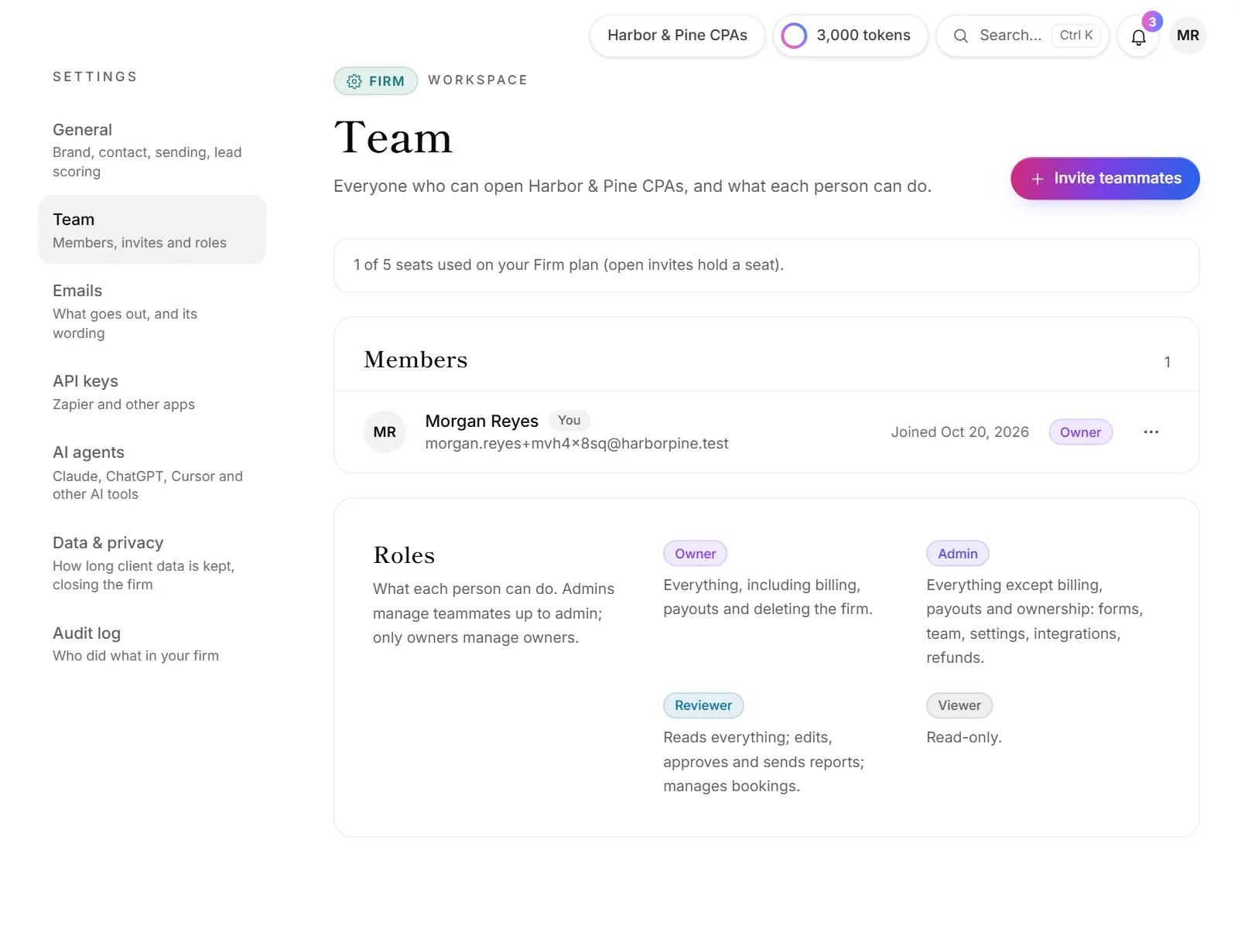This screenshot has width=1238, height=952.
Task: Click the Search field
Action: coord(1022,36)
